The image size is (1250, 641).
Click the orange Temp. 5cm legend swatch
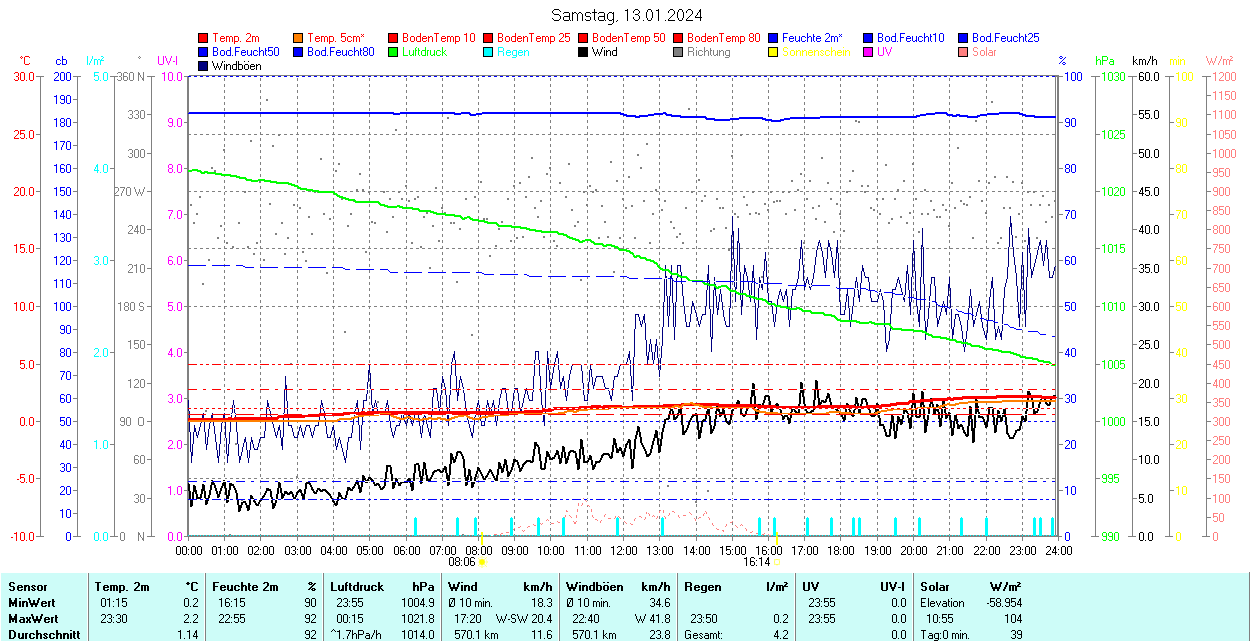click(298, 38)
